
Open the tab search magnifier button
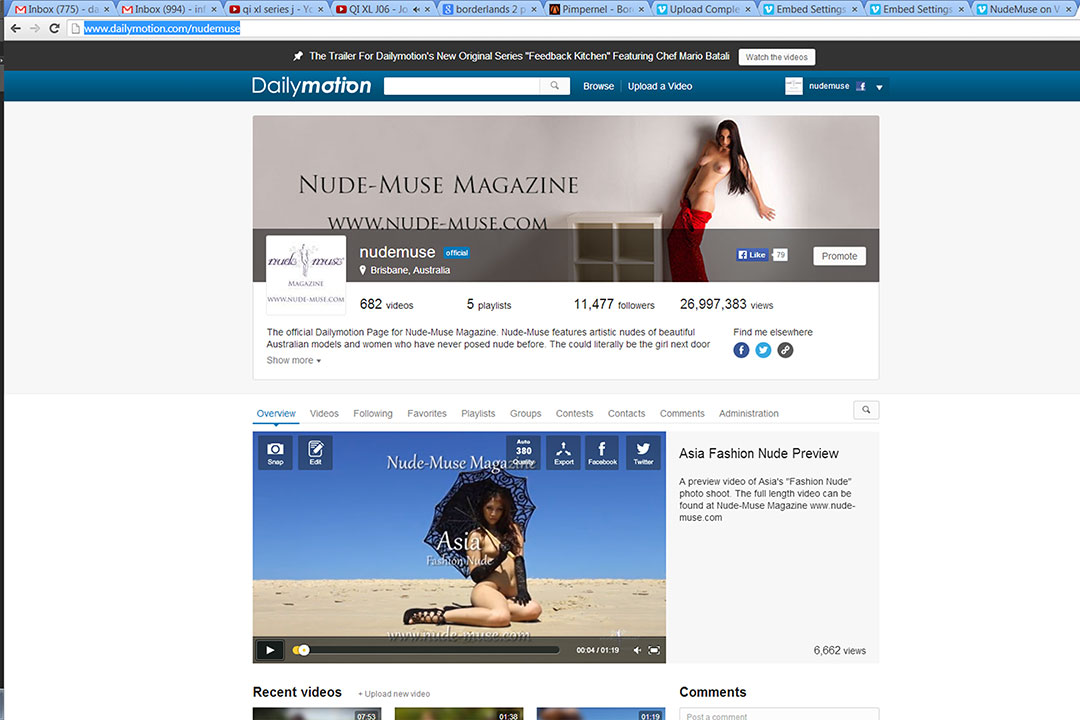pyautogui.click(x=866, y=410)
